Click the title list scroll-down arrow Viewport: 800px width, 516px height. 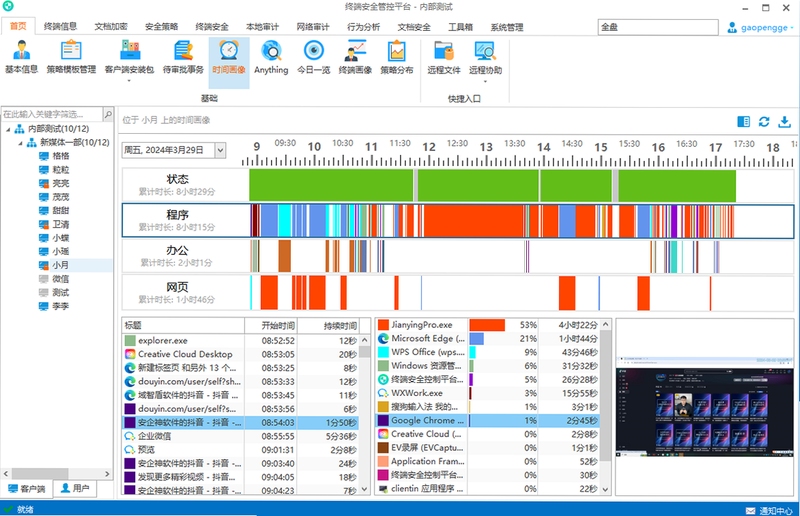[x=364, y=489]
